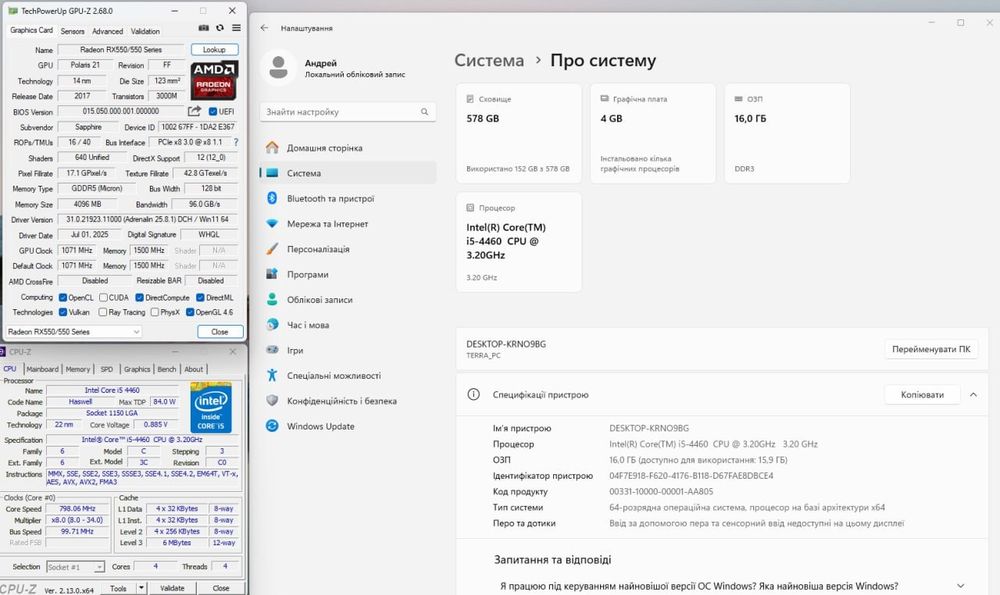Image resolution: width=1000 pixels, height=595 pixels.
Task: Click GPU-Z refresh icon
Action: (x=220, y=28)
